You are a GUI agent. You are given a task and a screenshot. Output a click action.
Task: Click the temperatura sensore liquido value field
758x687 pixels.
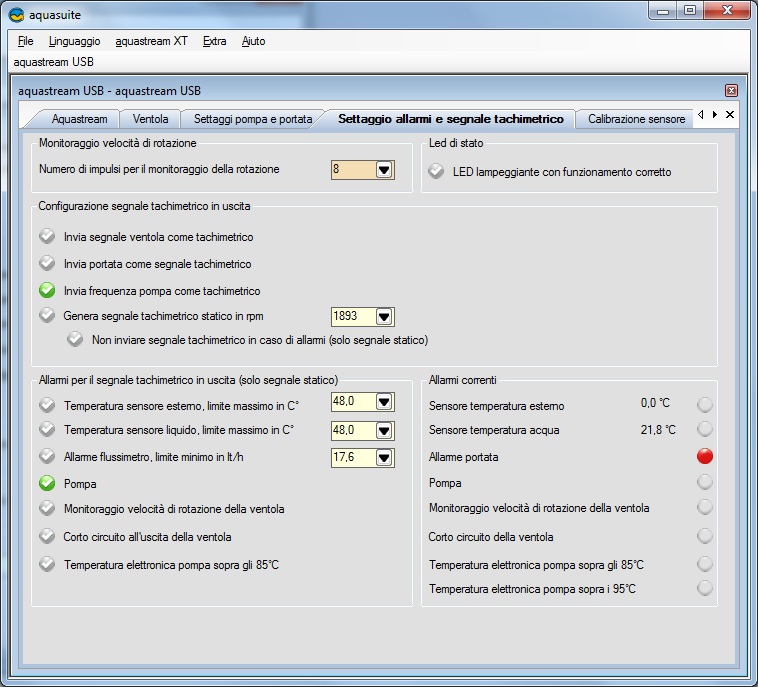(x=352, y=430)
